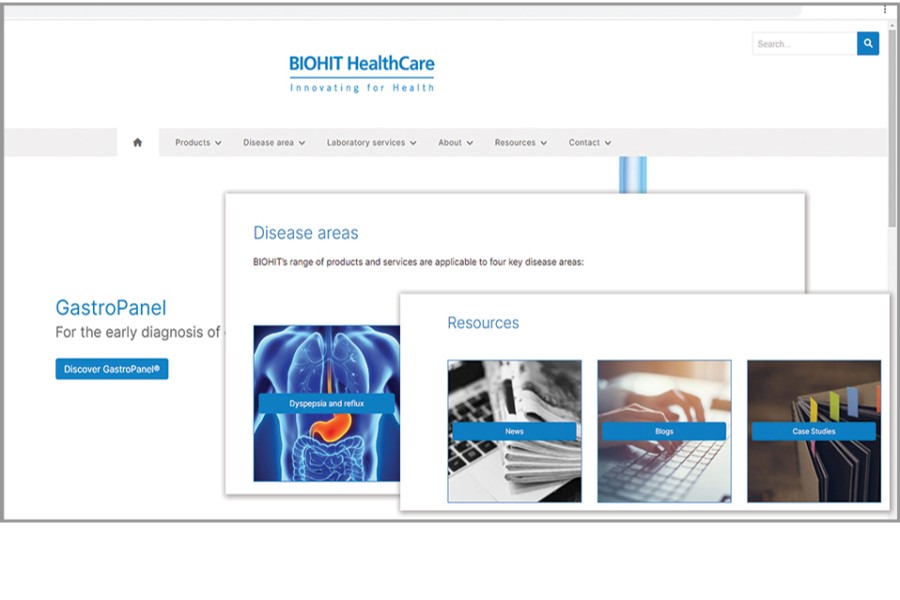Click Discover GastroPanel button
Screen dimensions: 900x600
[112, 369]
